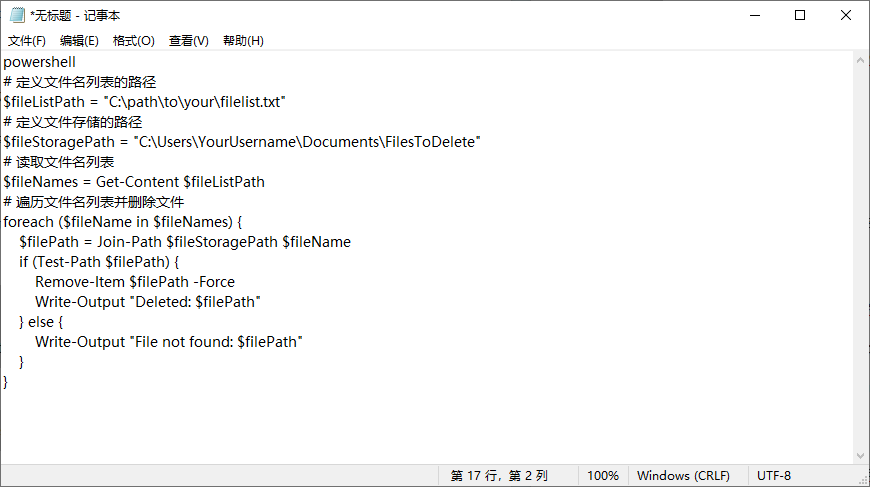Open the 帮助(H) menu
Screen dimensions: 870x487
point(243,40)
